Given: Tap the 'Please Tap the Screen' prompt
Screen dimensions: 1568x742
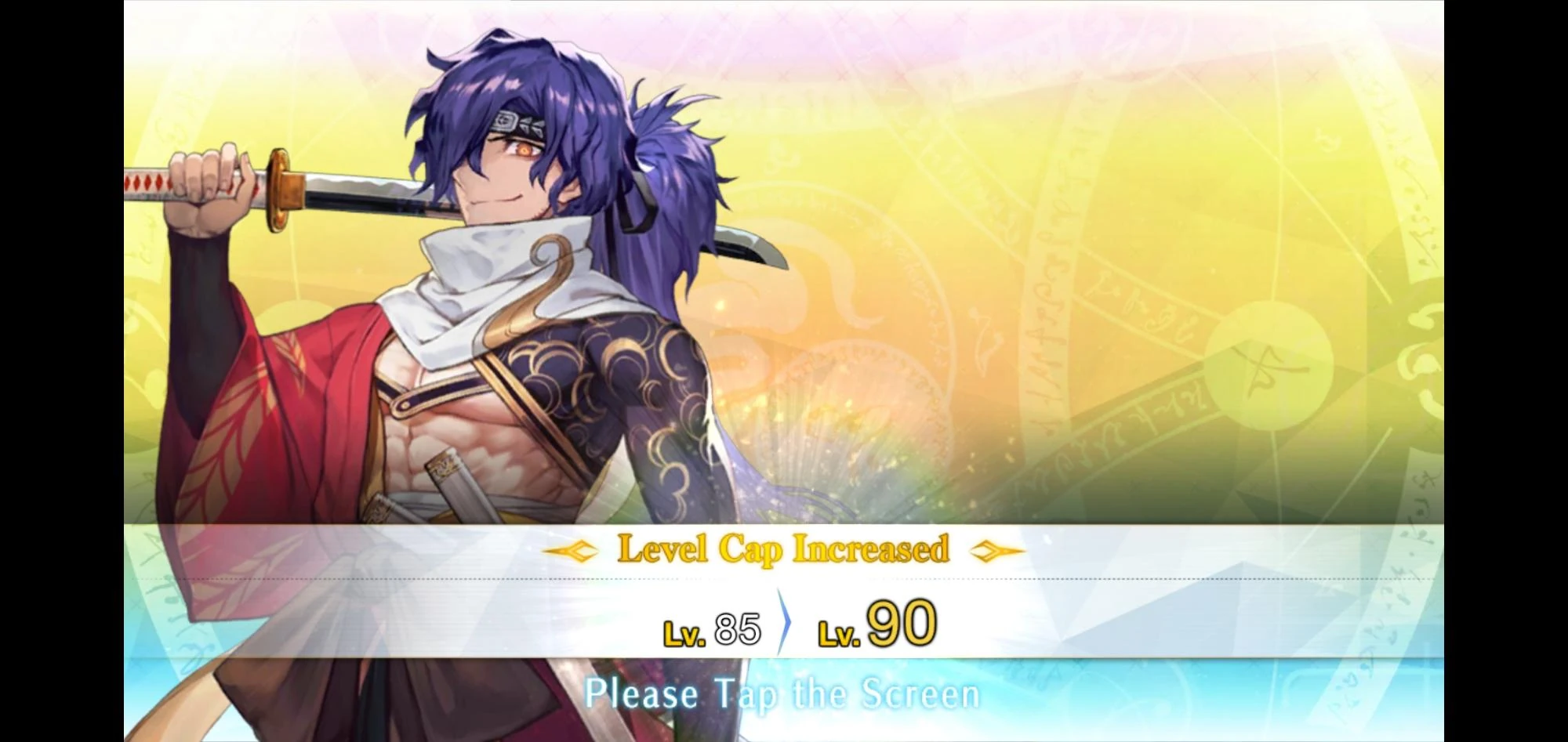Looking at the screenshot, I should [782, 694].
